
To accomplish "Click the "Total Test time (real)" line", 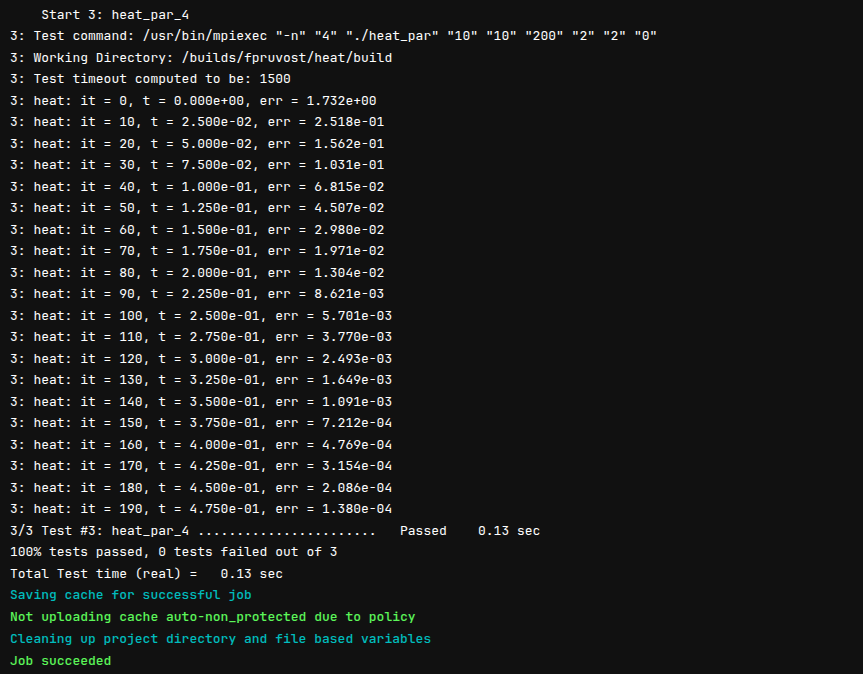I will click(146, 574).
